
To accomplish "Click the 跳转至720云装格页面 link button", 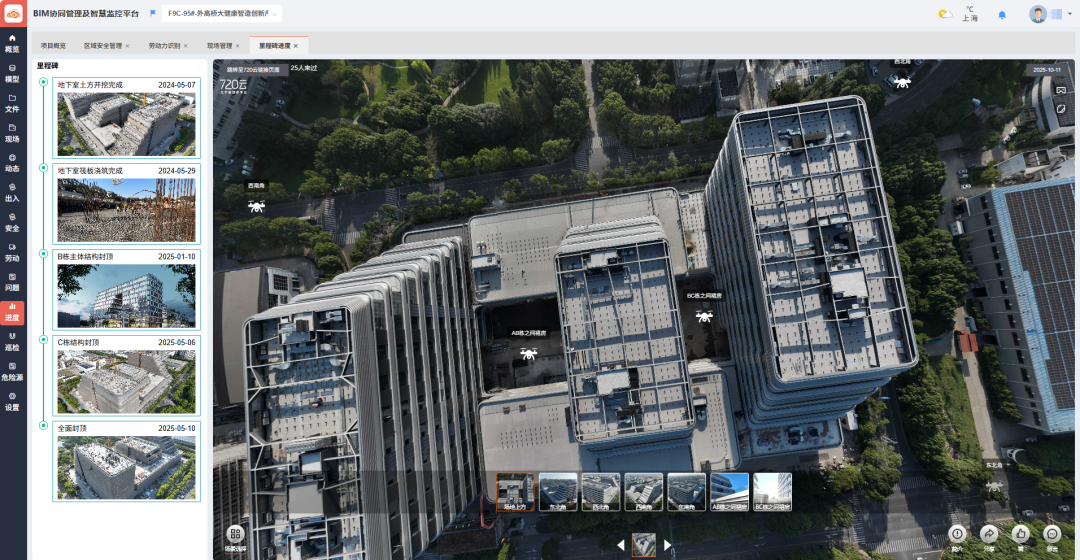I will tap(253, 69).
